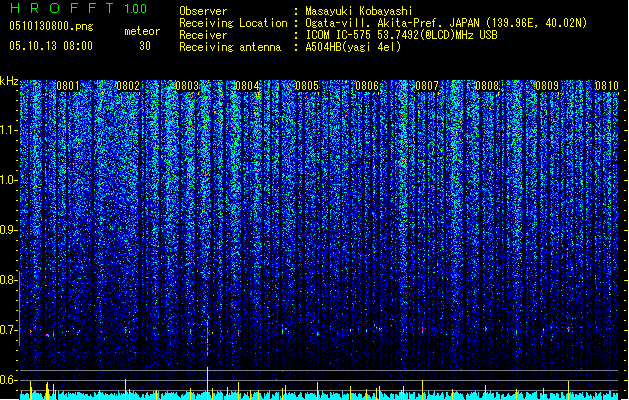
Task: Click the 0.8 kHz axis tick label
Action: [8, 280]
